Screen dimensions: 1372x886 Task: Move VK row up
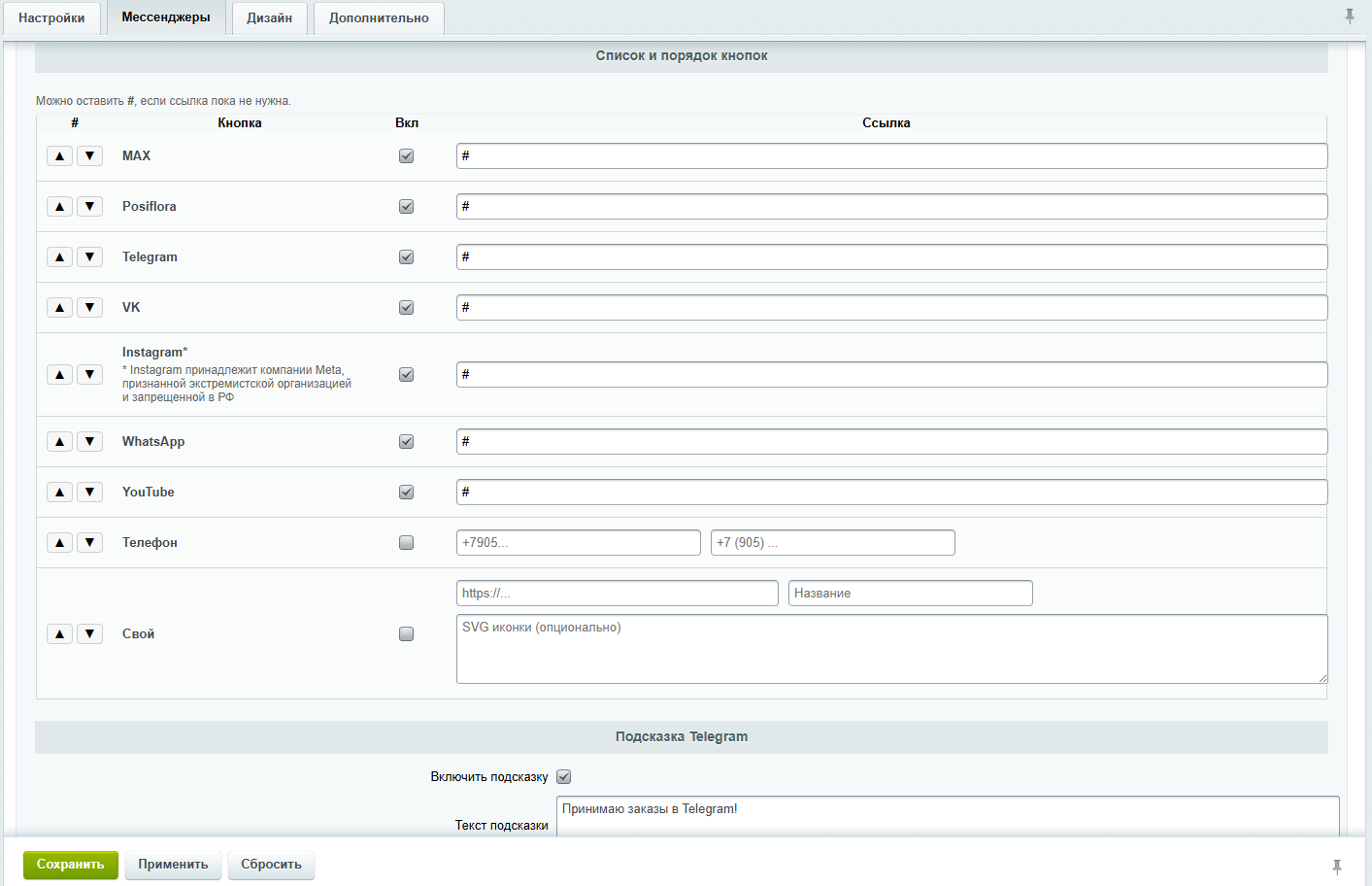coord(60,307)
